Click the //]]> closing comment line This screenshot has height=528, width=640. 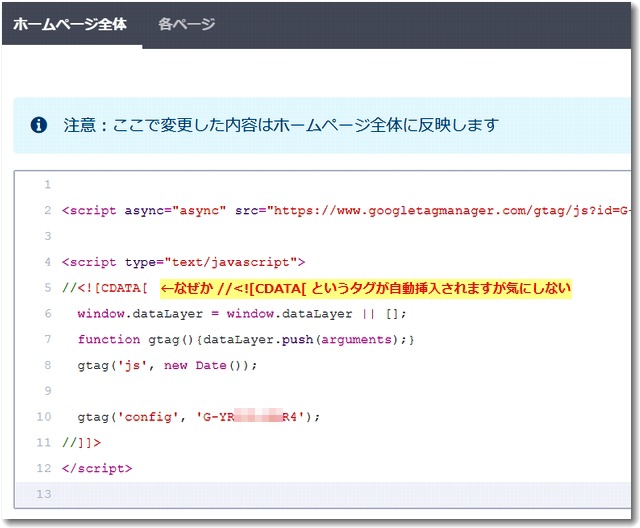(x=81, y=443)
